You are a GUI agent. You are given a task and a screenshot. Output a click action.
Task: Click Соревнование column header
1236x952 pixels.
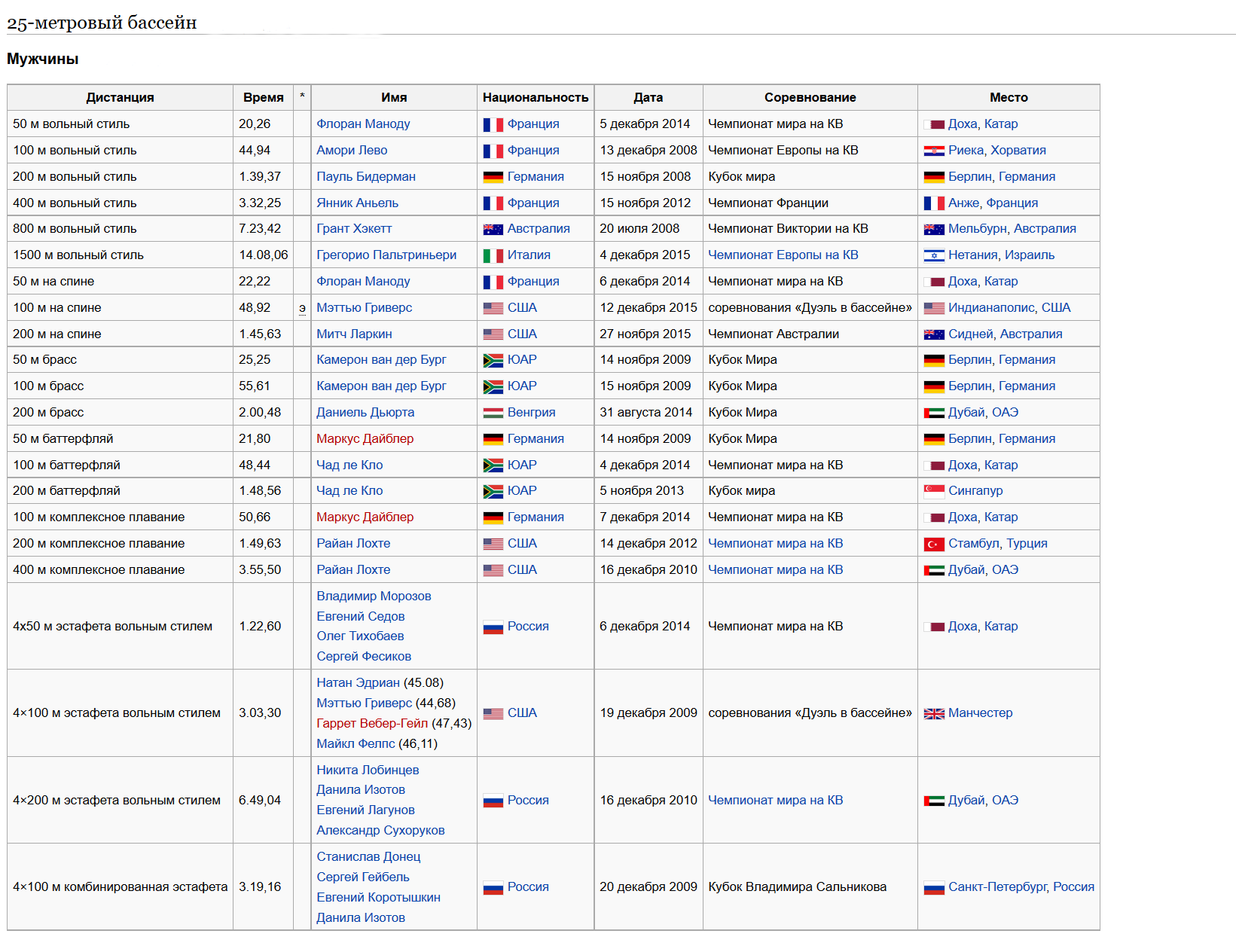click(x=810, y=98)
